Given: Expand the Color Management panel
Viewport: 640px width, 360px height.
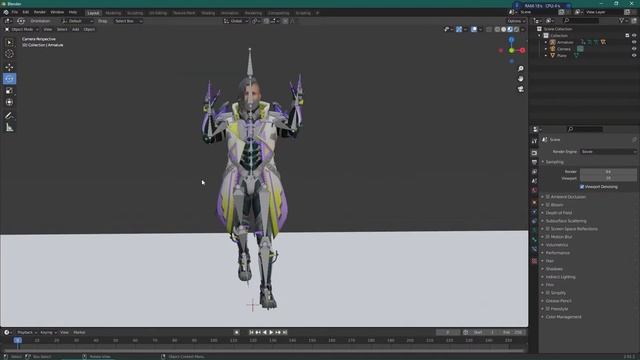Looking at the screenshot, I should (563, 317).
